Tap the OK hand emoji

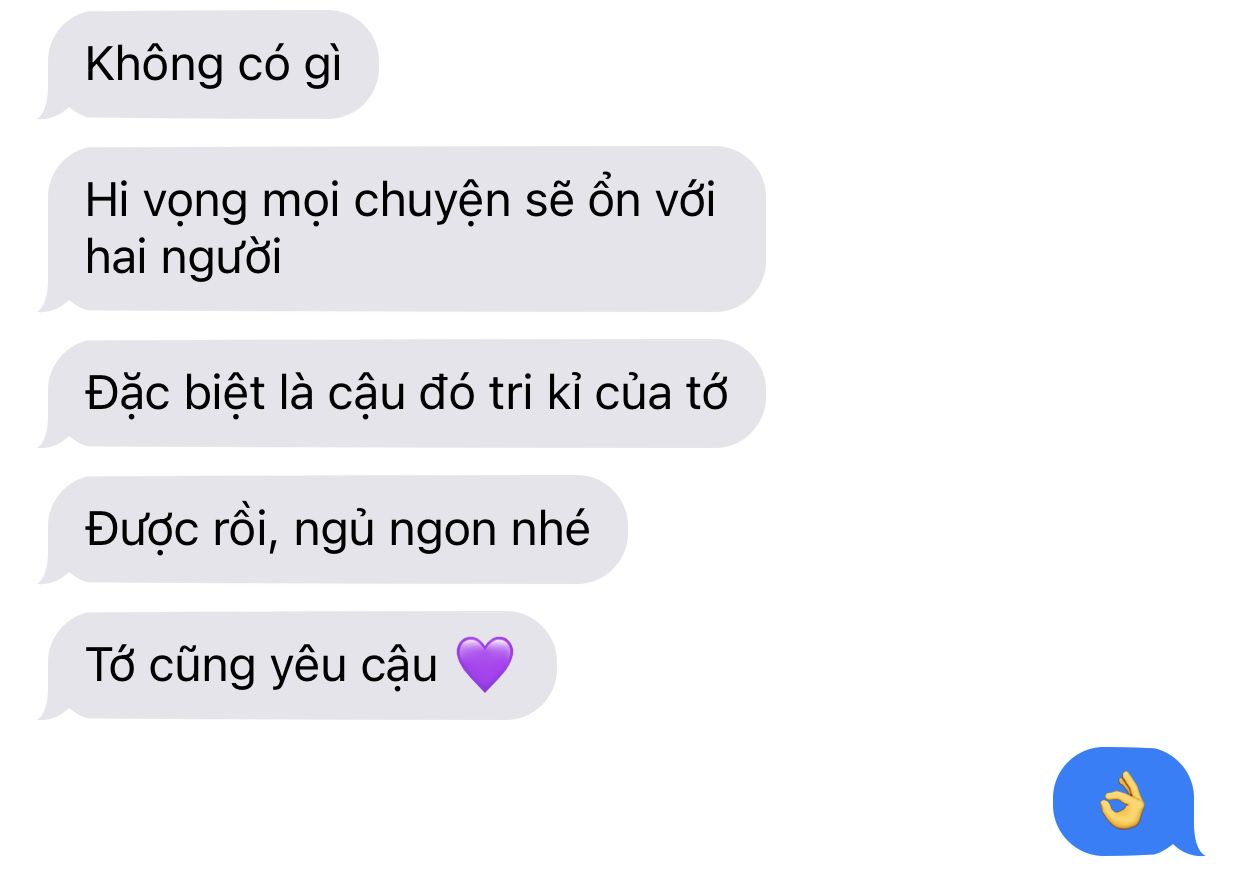1121,801
